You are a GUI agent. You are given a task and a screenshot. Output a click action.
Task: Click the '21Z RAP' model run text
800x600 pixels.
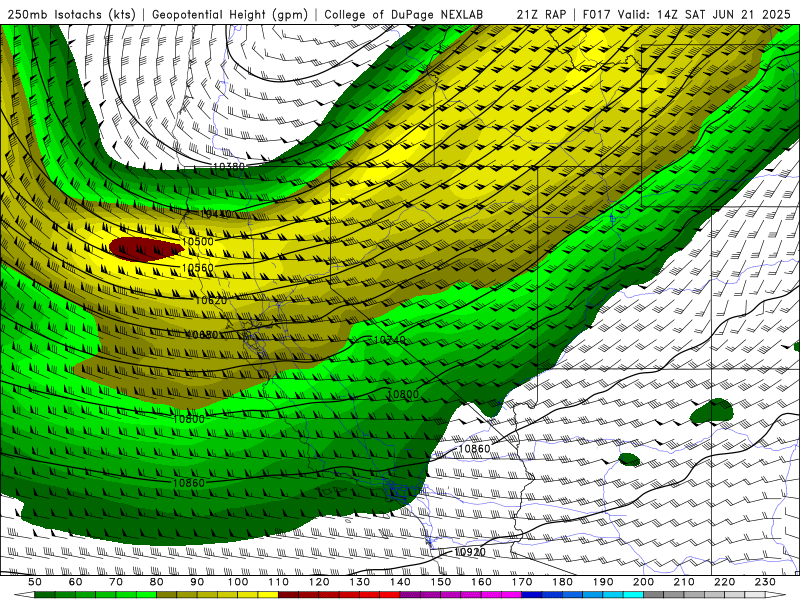pyautogui.click(x=541, y=14)
